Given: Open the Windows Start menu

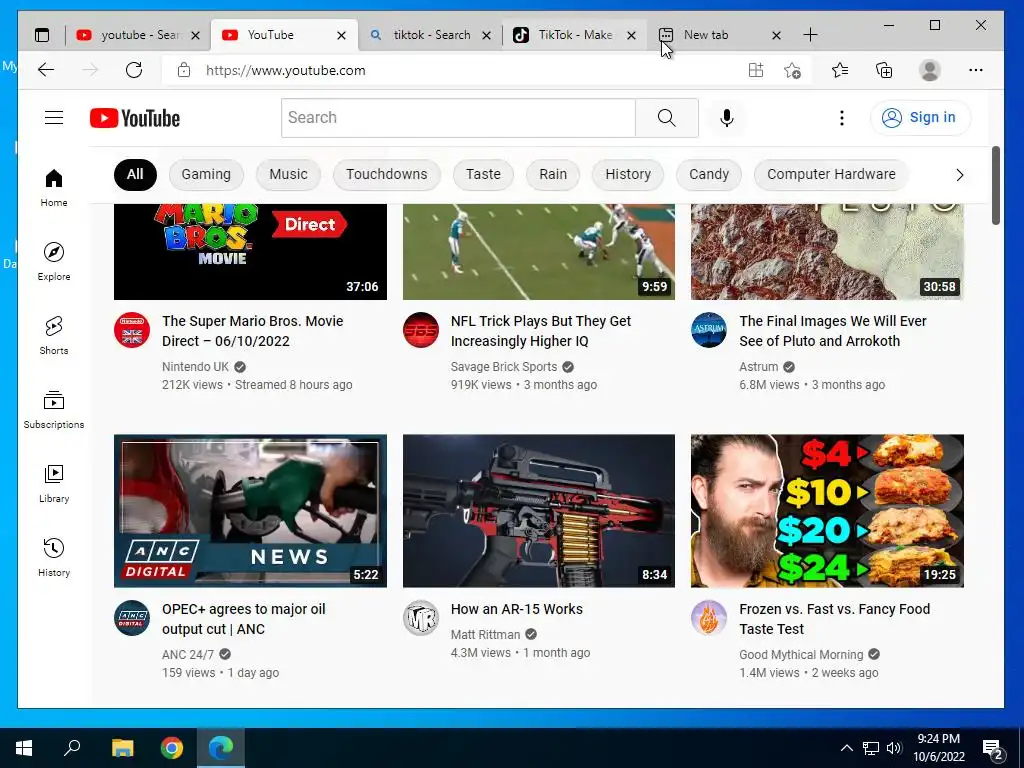Looking at the screenshot, I should [x=24, y=748].
